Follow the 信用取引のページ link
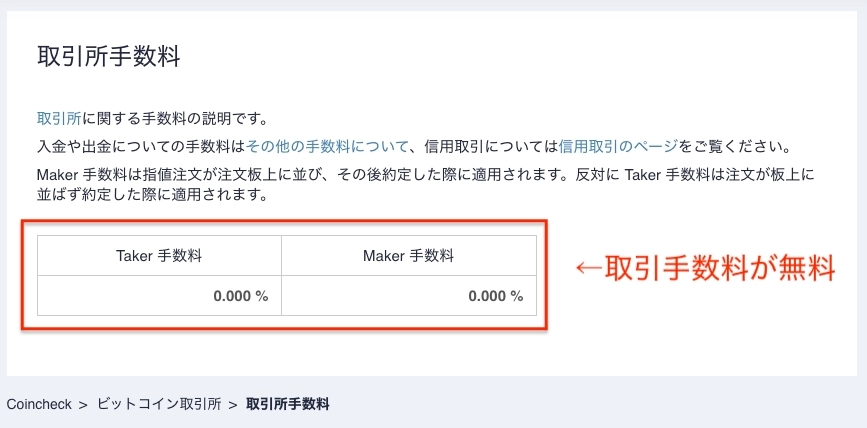This screenshot has height=428, width=867. tap(619, 147)
